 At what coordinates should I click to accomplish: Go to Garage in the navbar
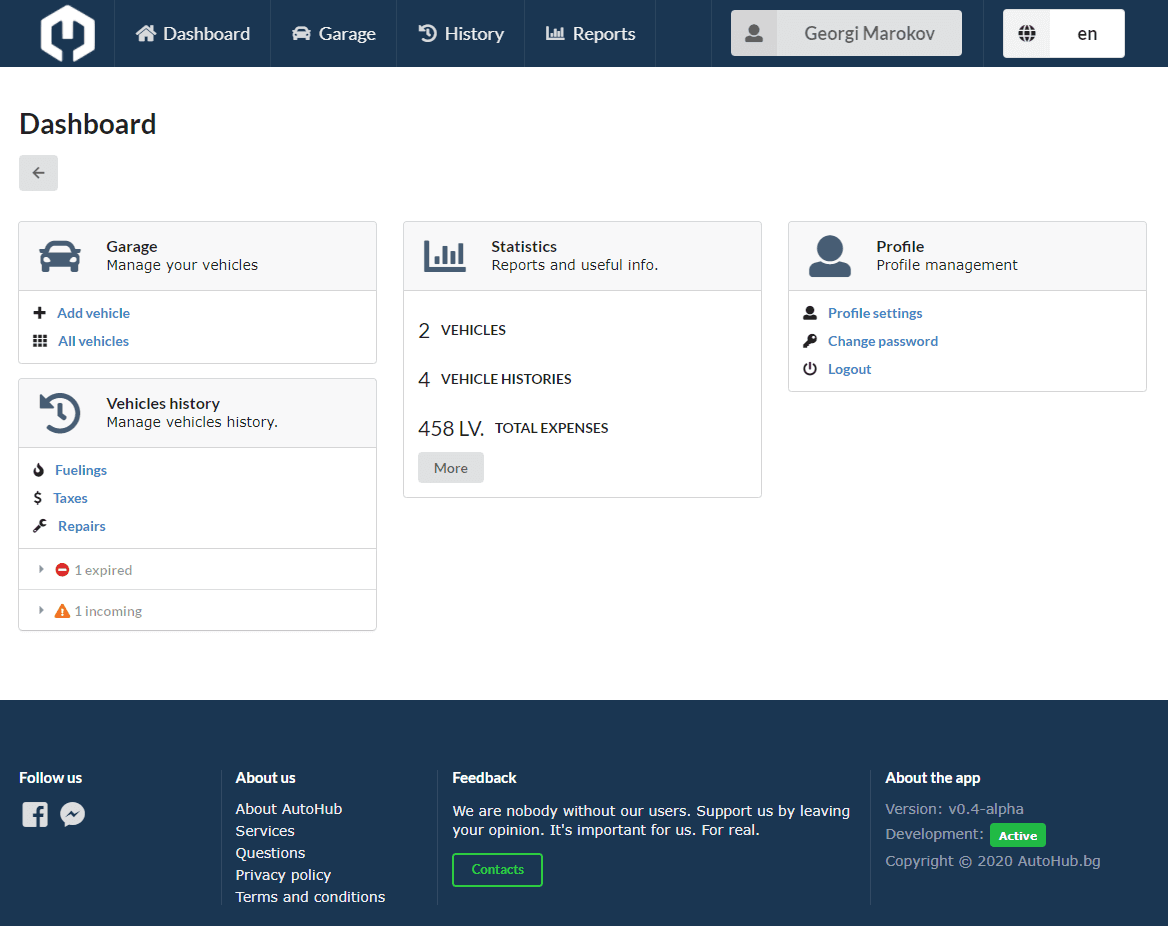coord(333,34)
